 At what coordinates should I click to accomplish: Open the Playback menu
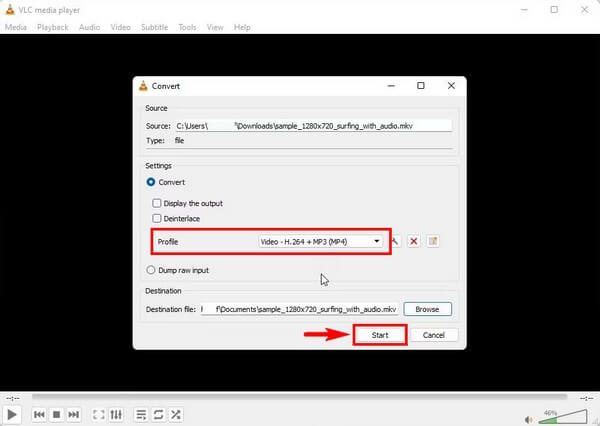53,28
